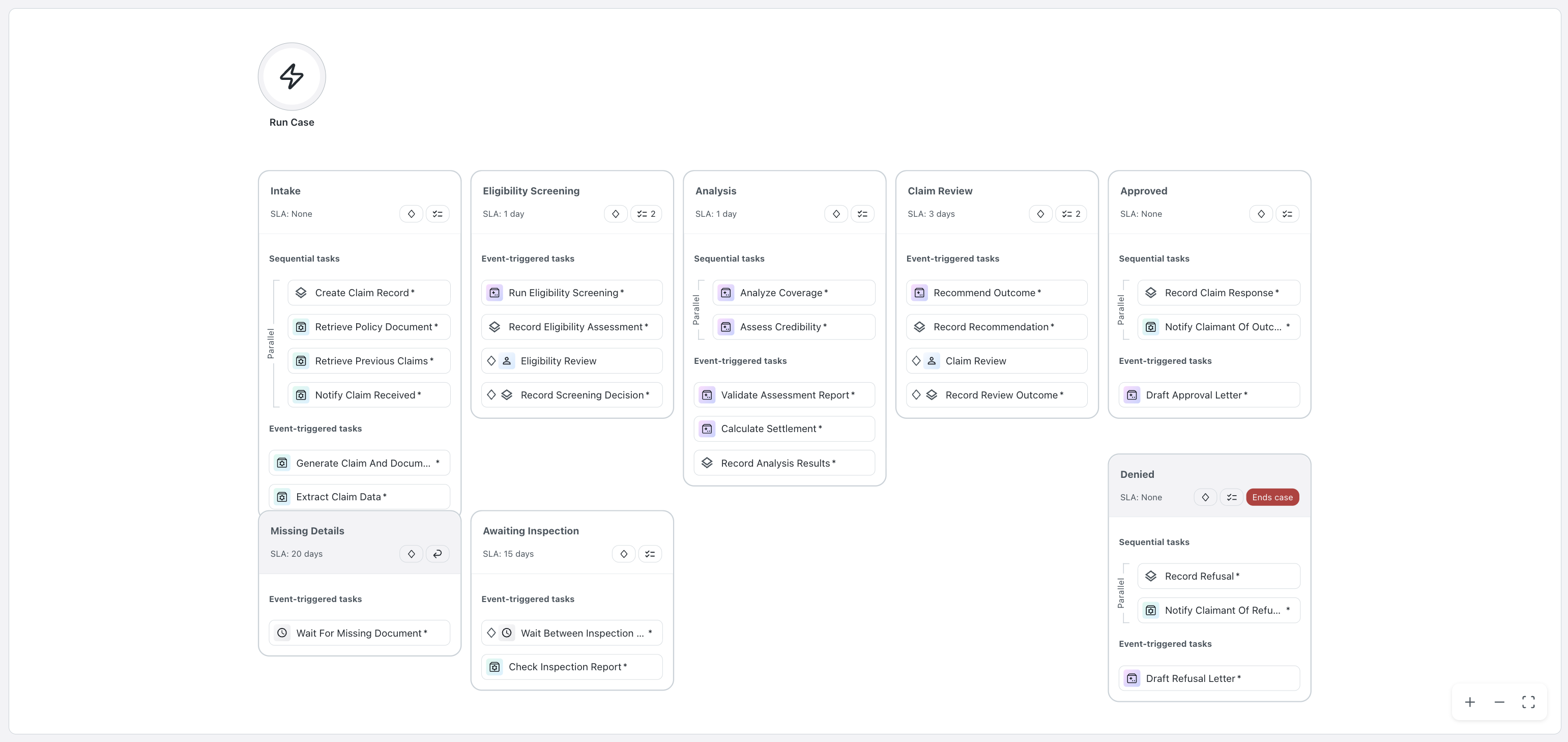
Task: Select the Denied stage title
Action: (1137, 474)
